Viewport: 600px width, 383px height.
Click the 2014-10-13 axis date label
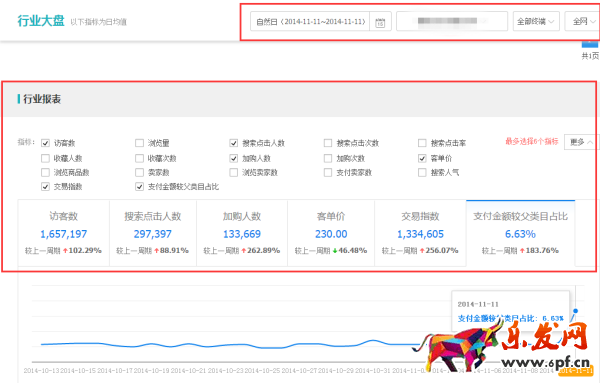tap(41, 370)
